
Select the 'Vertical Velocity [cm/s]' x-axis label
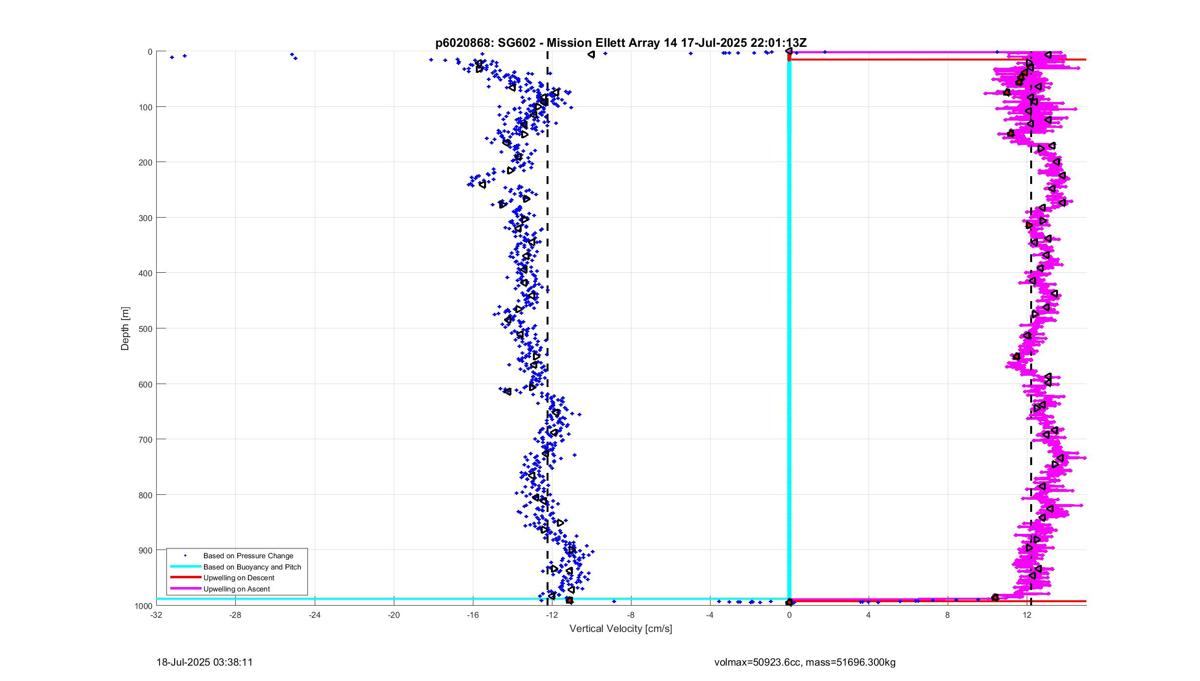[620, 629]
